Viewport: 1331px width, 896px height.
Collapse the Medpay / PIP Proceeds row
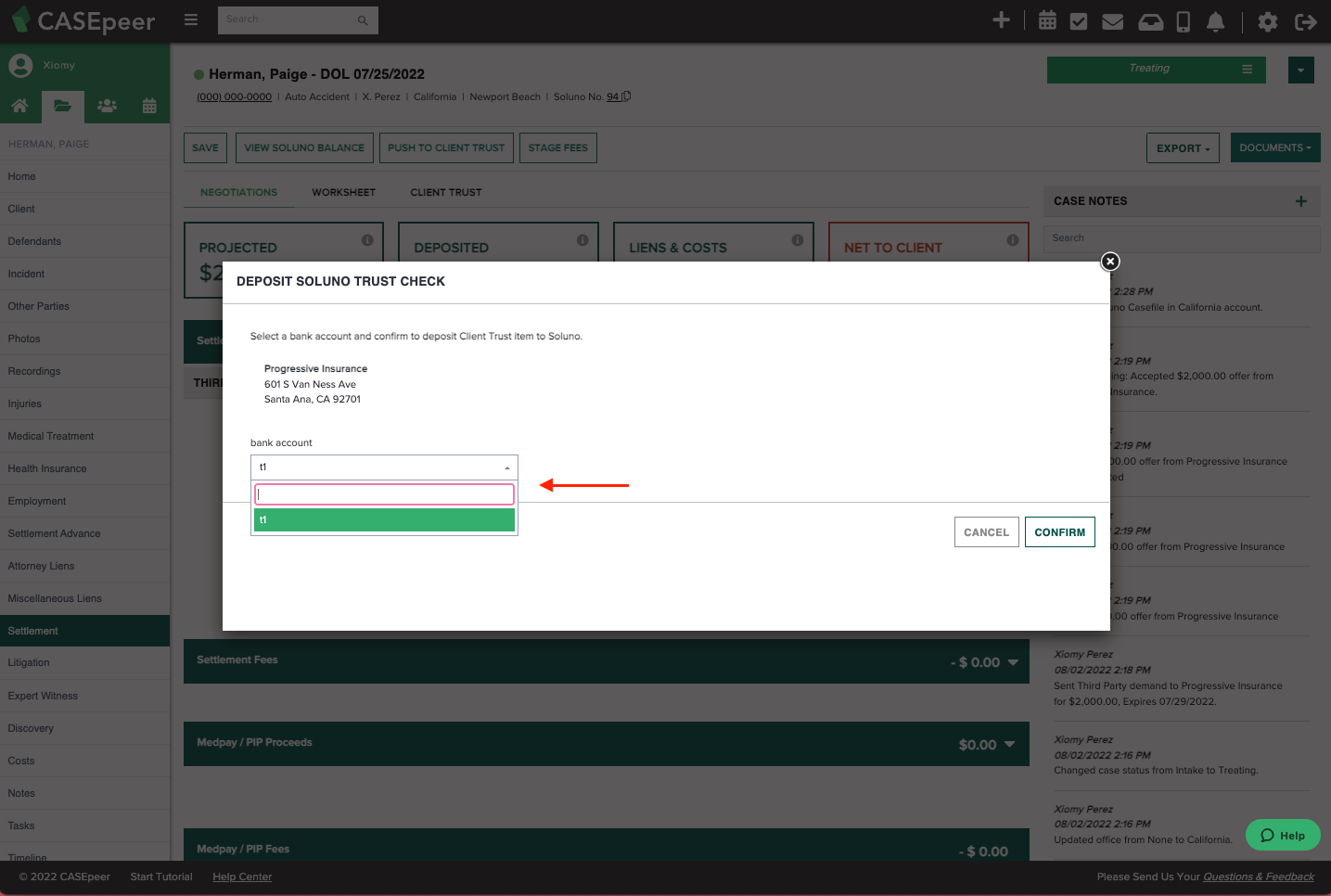click(1010, 744)
